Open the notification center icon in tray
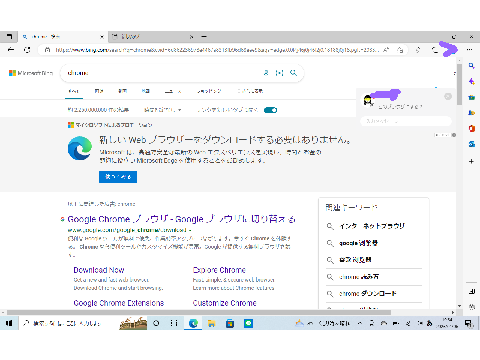 (468, 323)
